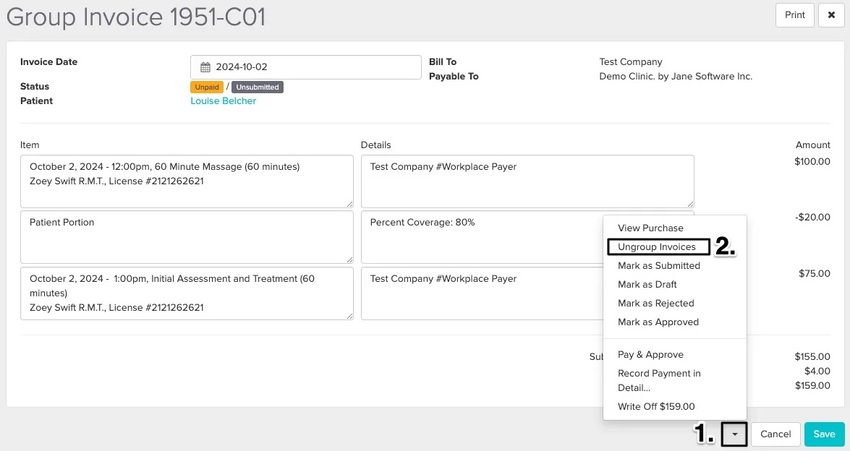The height and width of the screenshot is (451, 850).
Task: Edit the Initial Assessment and Treatment item box
Action: 187,293
